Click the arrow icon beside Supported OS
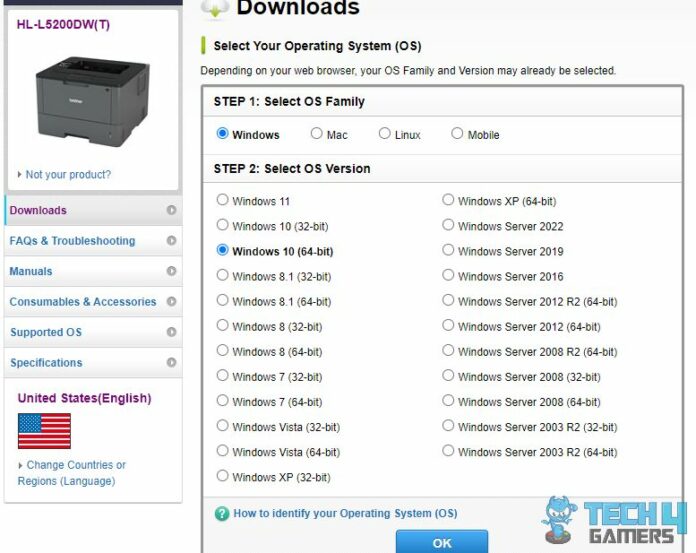 pos(171,332)
